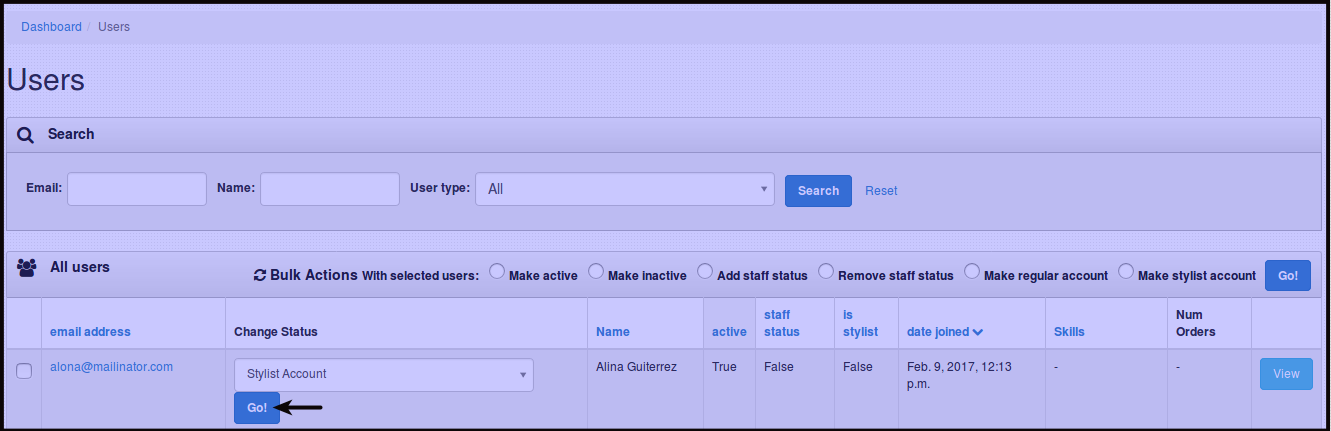
Task: Click the View button for Alina Guiterrez
Action: pos(1286,374)
